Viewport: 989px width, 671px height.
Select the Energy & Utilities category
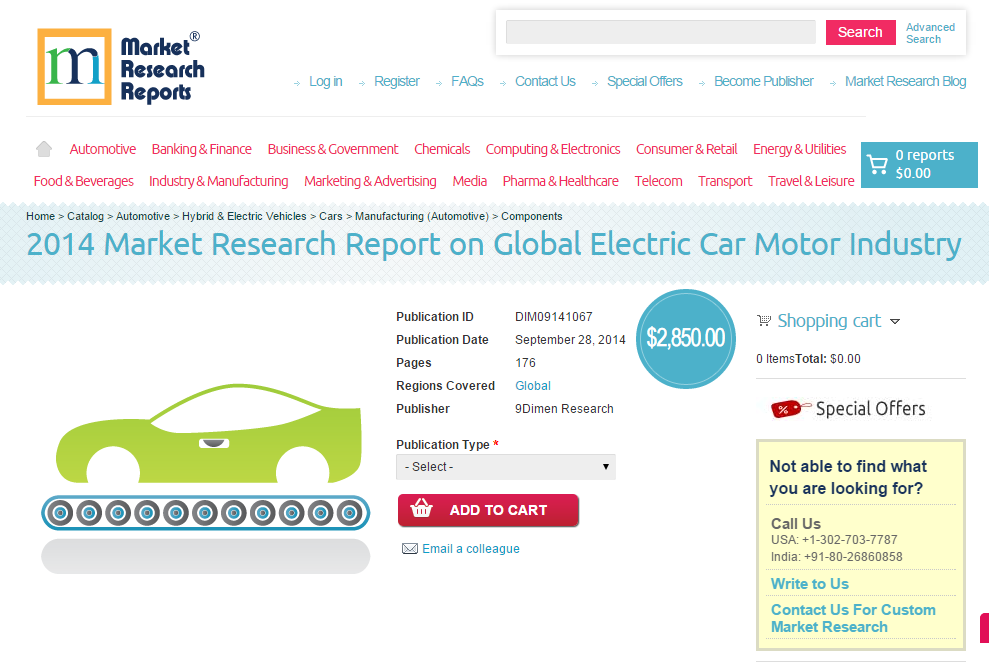coord(799,148)
